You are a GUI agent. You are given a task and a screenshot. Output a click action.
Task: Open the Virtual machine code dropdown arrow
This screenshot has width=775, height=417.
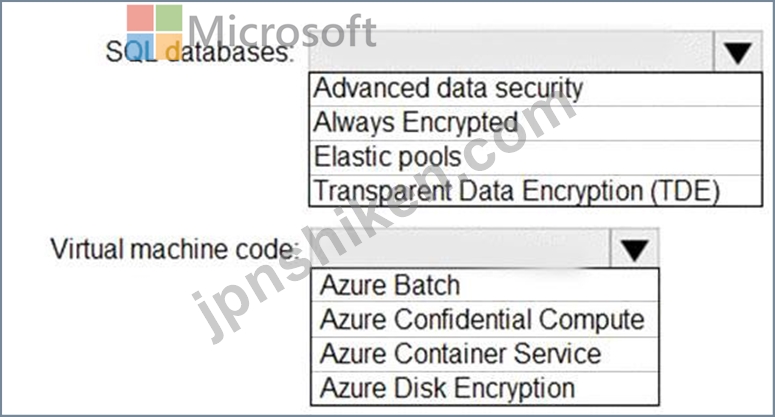(635, 249)
